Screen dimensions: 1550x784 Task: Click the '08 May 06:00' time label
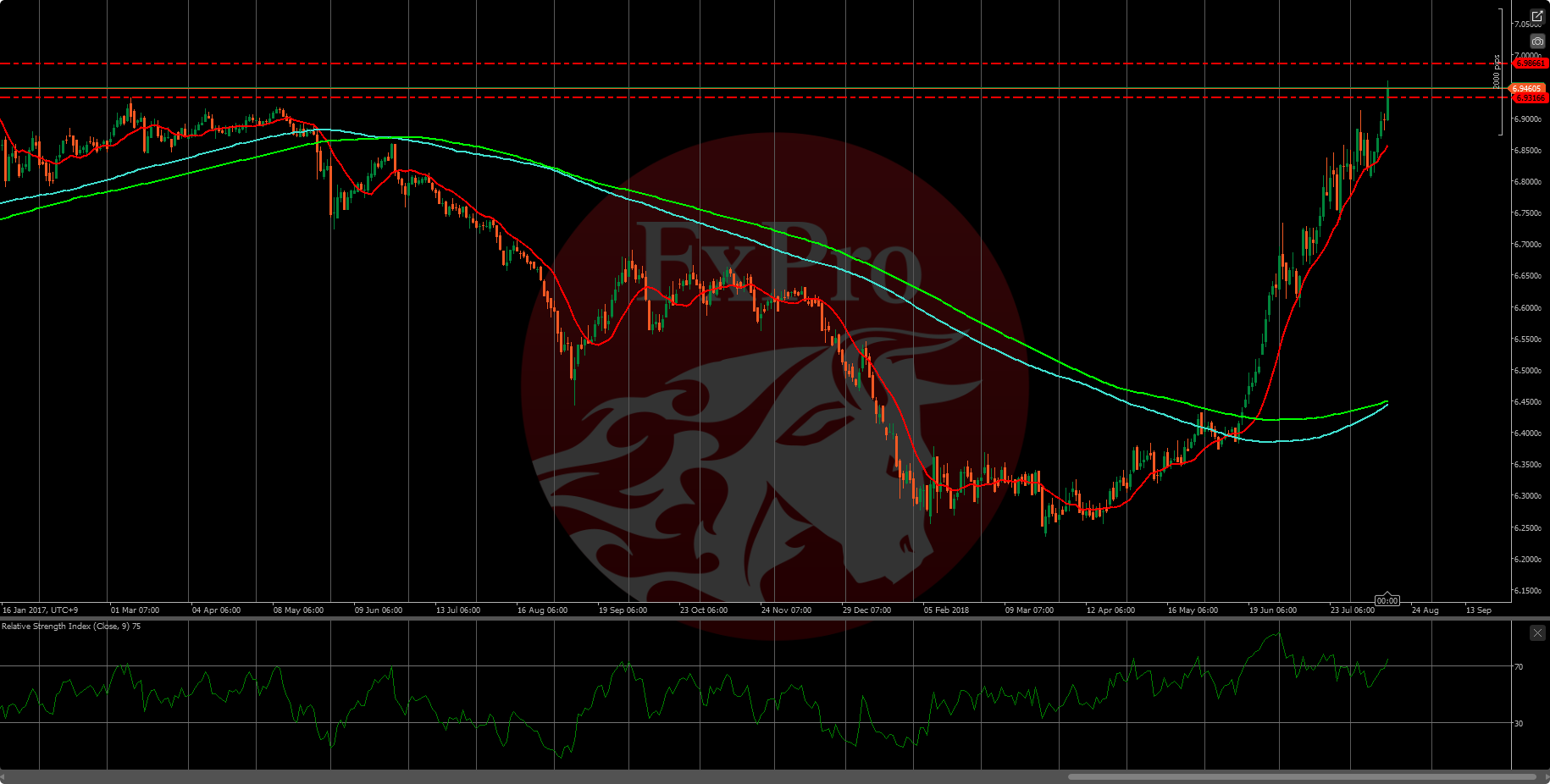[x=298, y=610]
